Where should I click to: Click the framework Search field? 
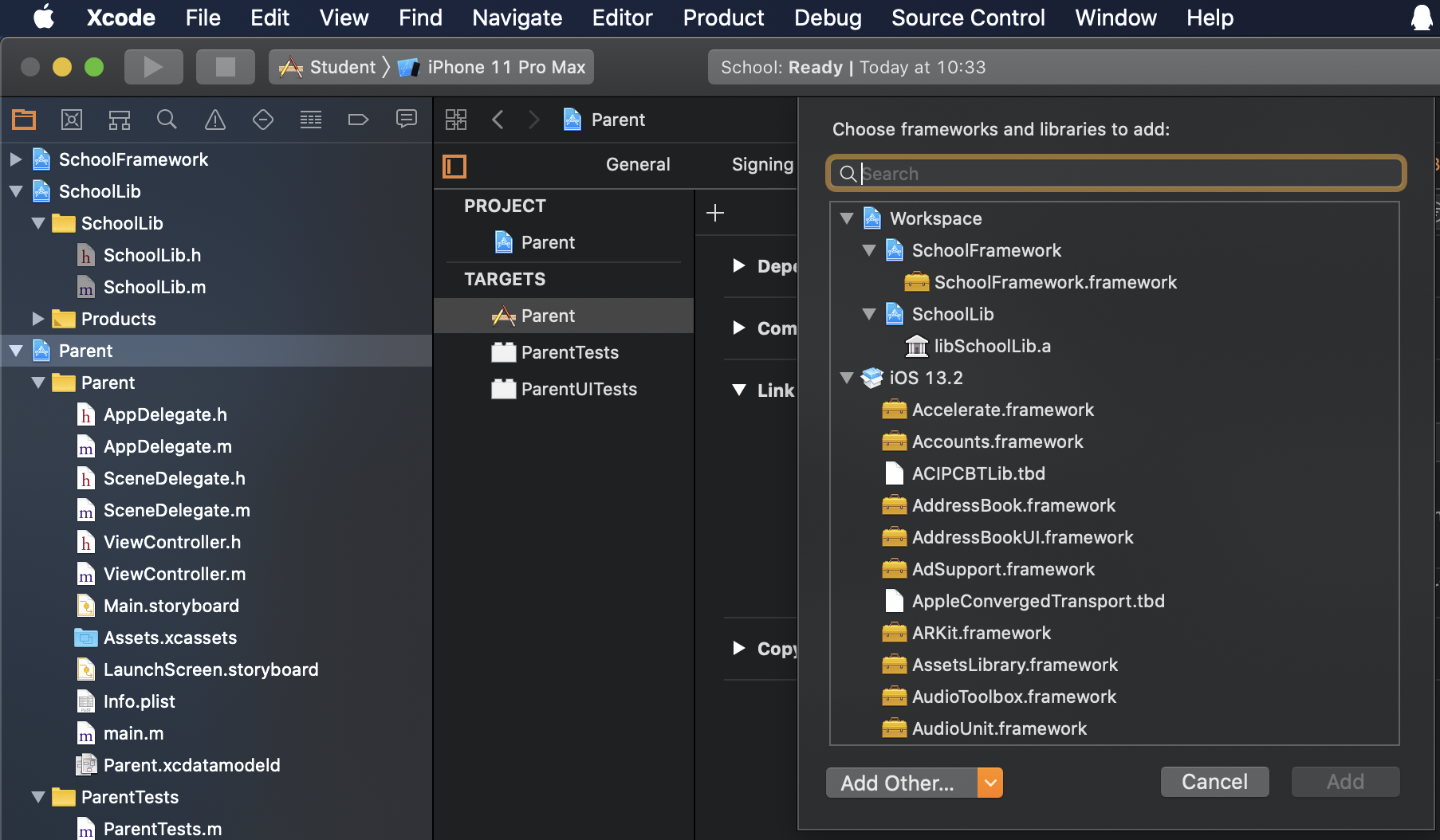pyautogui.click(x=1116, y=173)
